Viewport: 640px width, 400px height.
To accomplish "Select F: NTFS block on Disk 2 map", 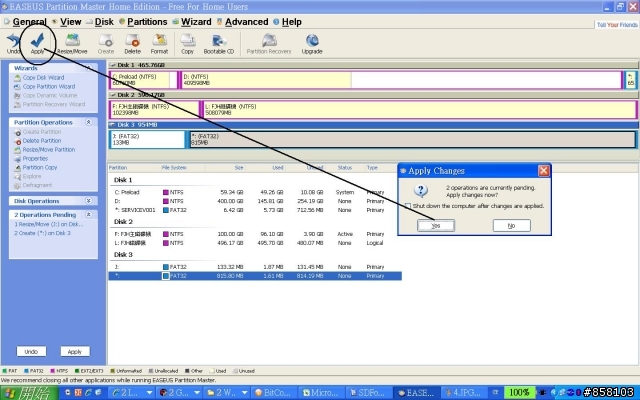I will coord(154,109).
